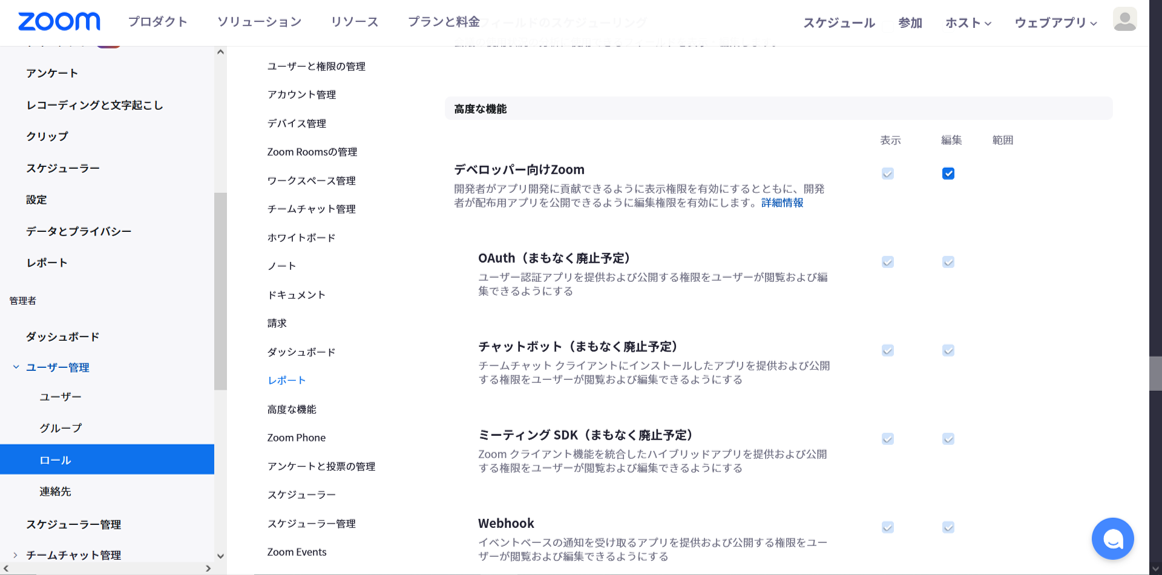Image resolution: width=1162 pixels, height=575 pixels.
Task: Jump to アンケートと投票の管理 section
Action: click(x=321, y=467)
